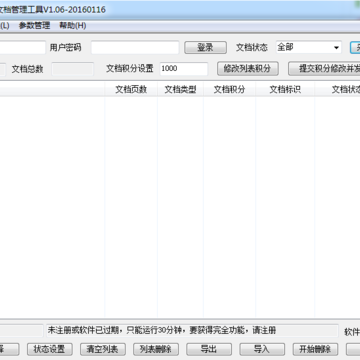360x360 pixels.
Task: Click the 文档标识 column header
Action: coord(285,89)
